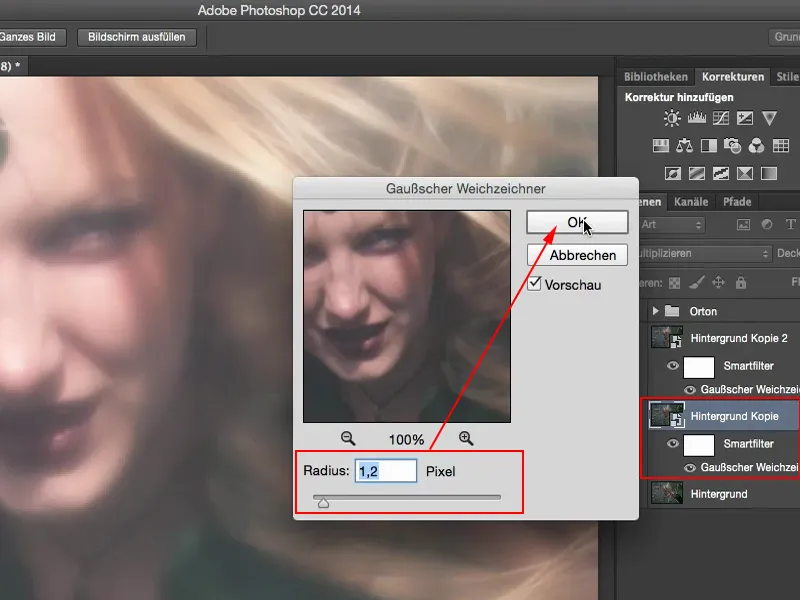Switch to the Stile tab
The height and width of the screenshot is (600, 800).
coord(787,77)
